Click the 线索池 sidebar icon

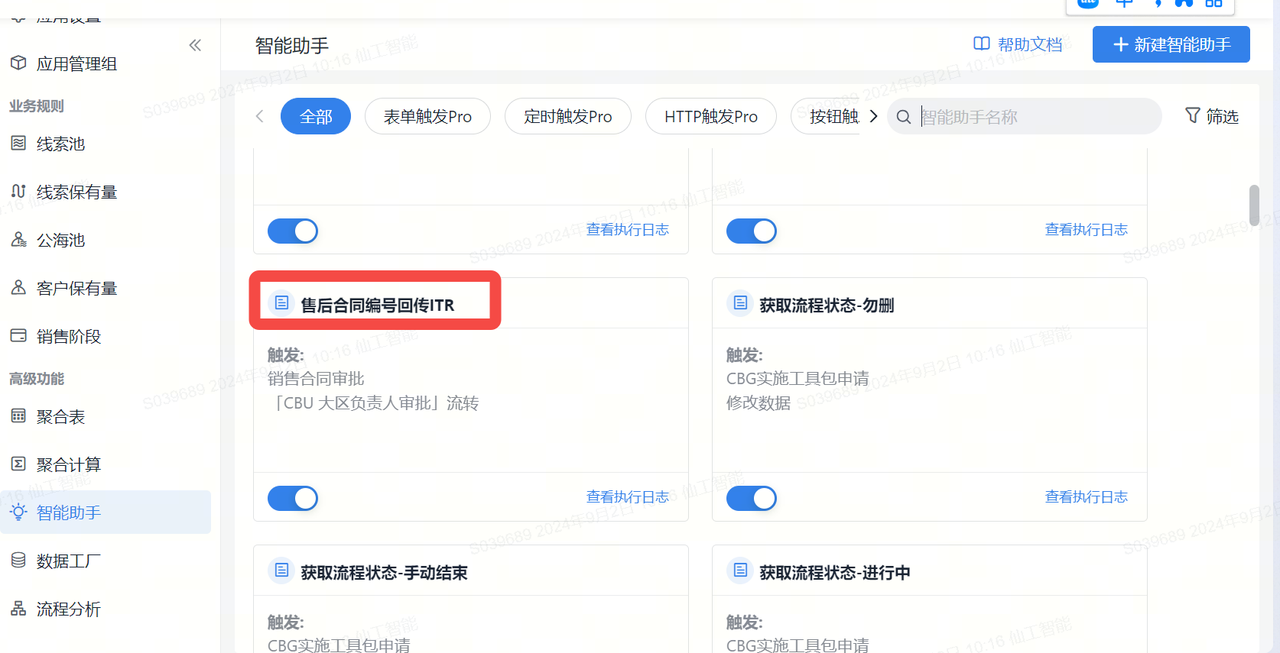pyautogui.click(x=18, y=144)
